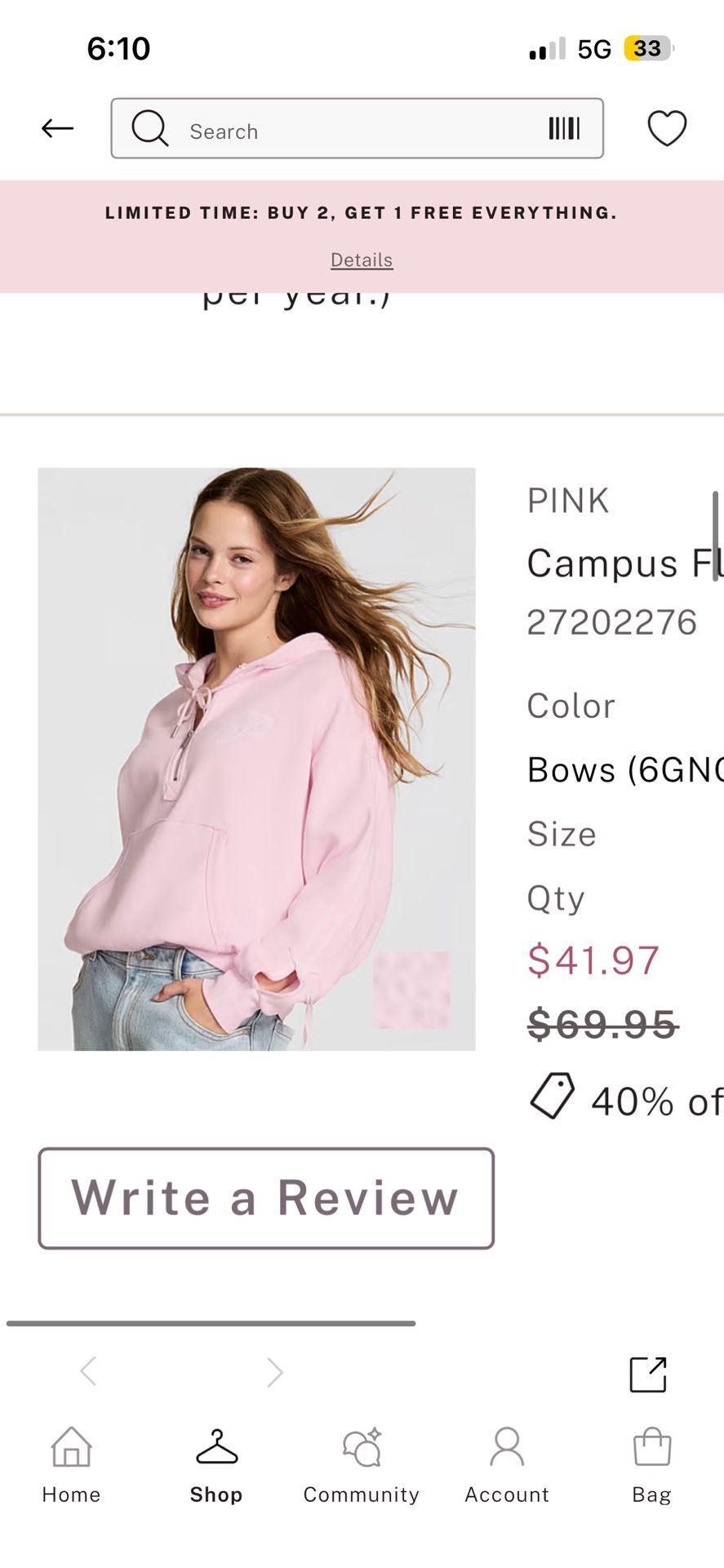
Task: Open the promotion Details link
Action: pyautogui.click(x=362, y=260)
